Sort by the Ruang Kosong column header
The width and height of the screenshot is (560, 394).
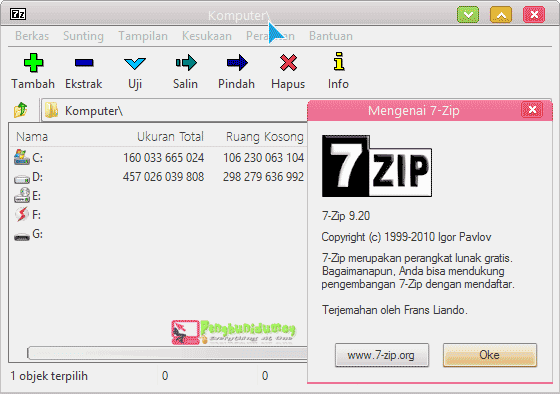click(x=265, y=137)
